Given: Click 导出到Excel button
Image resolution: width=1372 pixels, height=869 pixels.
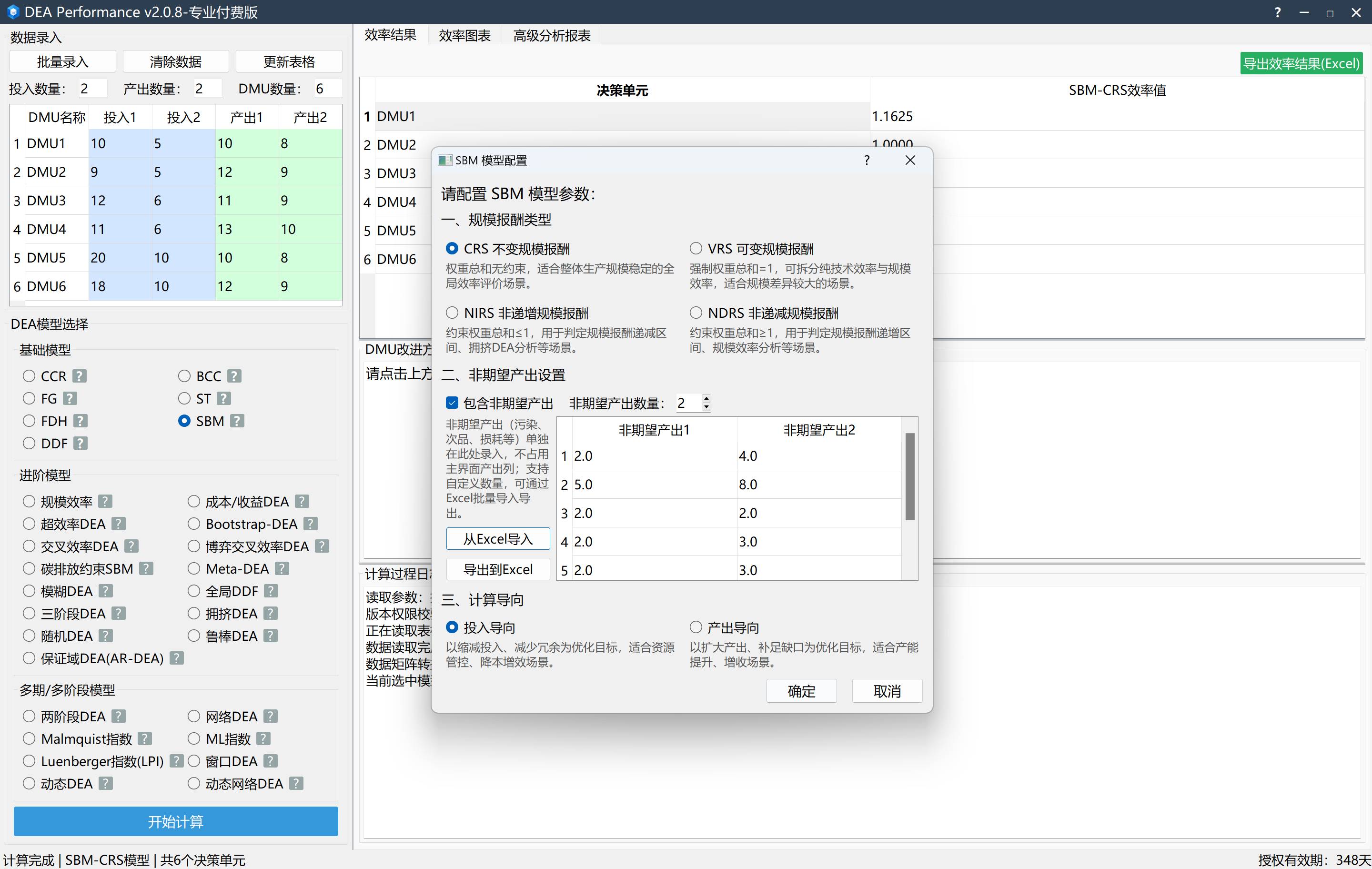Looking at the screenshot, I should pos(498,569).
